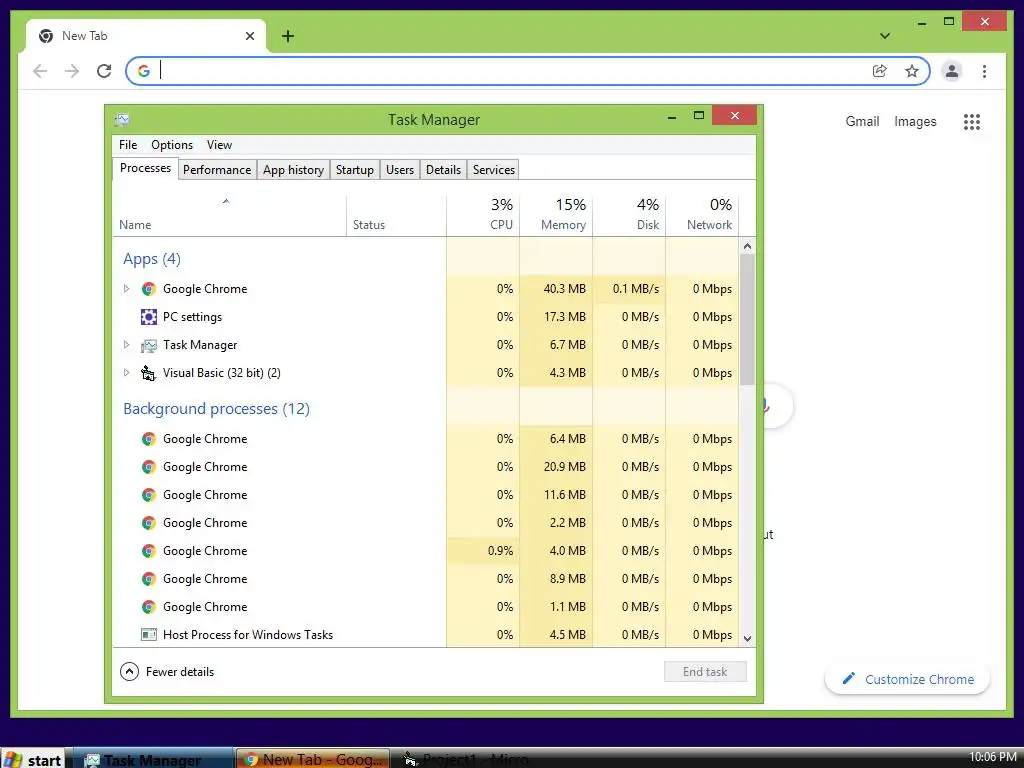Open Chrome's three-dot menu icon
This screenshot has height=768, width=1024.
coord(984,71)
